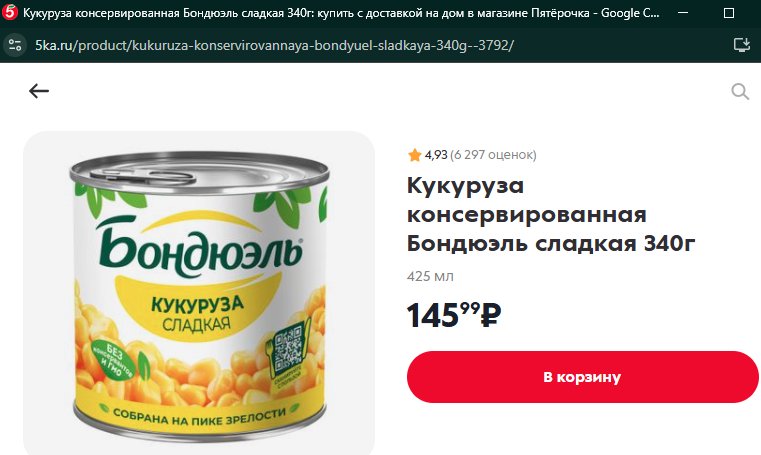Screen dimensions: 761x455
Task: Click the QR code on the can
Action: click(x=287, y=347)
